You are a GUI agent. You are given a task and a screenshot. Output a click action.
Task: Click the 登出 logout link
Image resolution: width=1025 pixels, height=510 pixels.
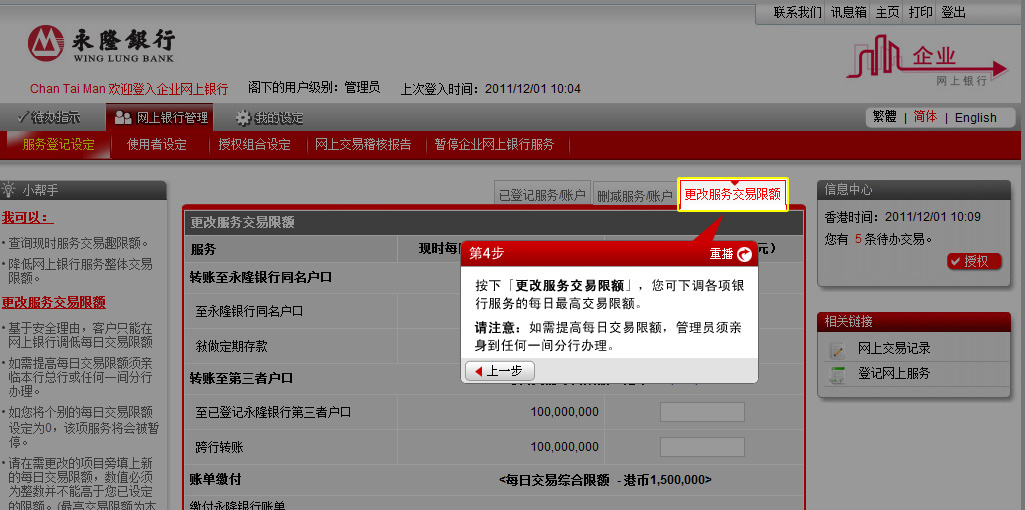click(x=953, y=12)
